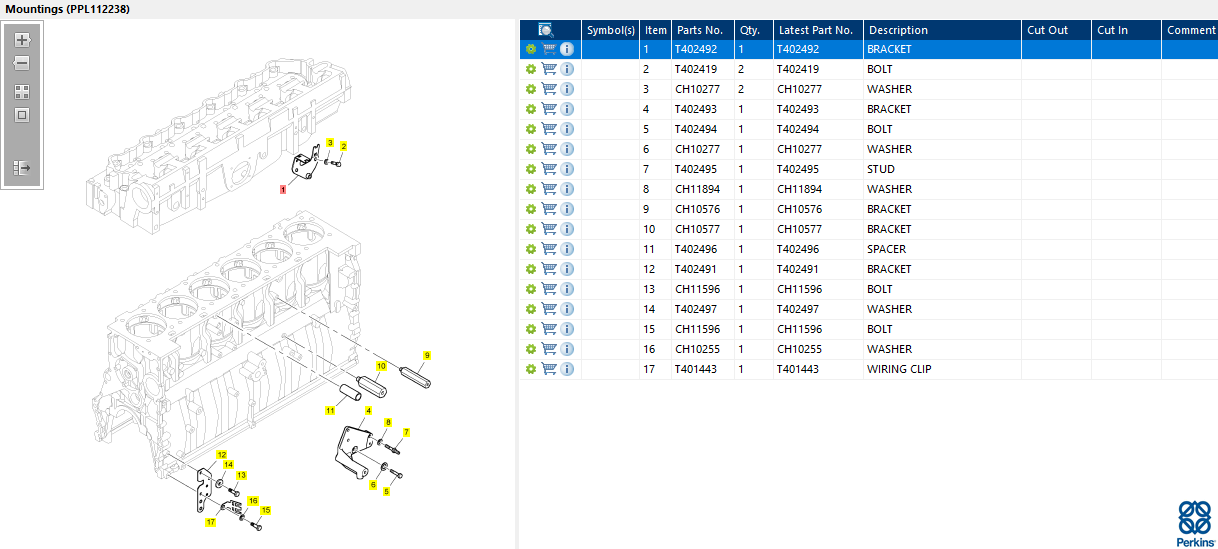Add item 14 WASHER T402497 to cart

tap(549, 309)
